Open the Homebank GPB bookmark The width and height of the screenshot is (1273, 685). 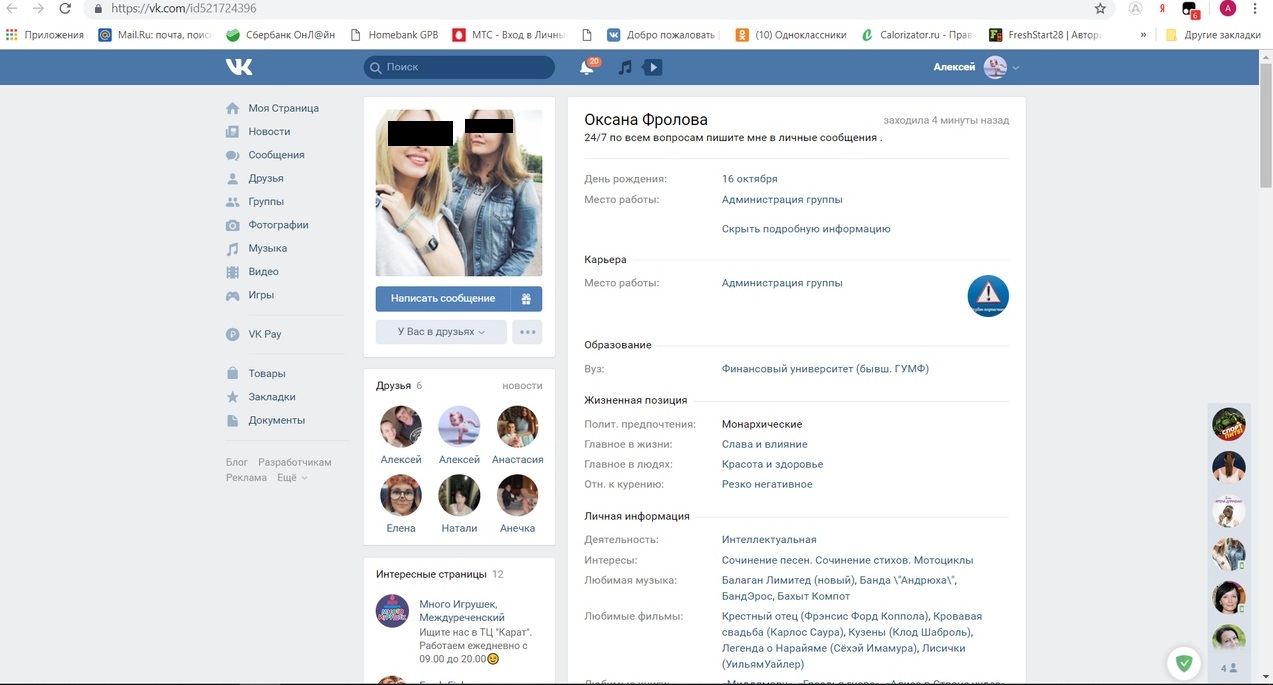tap(395, 35)
